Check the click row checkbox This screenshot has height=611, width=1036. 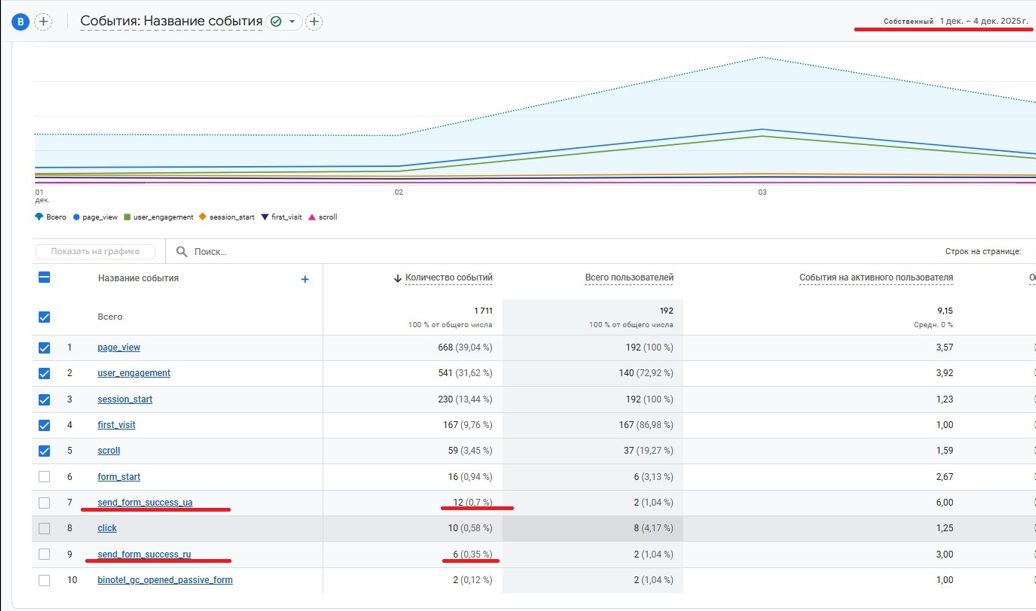(44, 528)
